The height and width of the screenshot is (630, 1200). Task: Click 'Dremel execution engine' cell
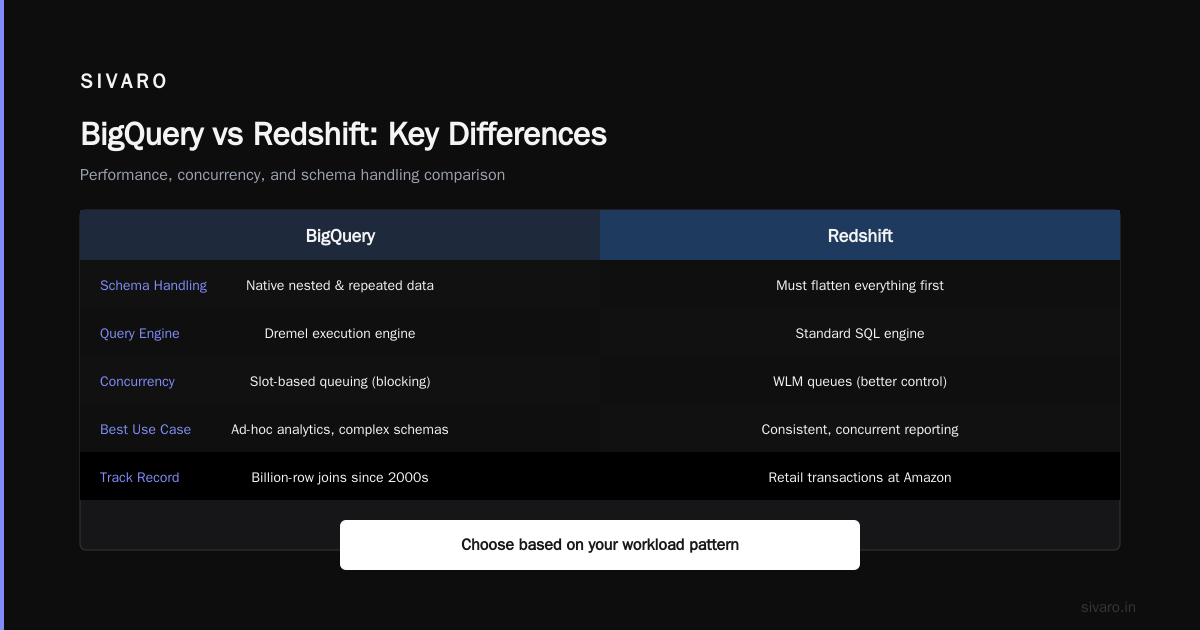(x=340, y=333)
